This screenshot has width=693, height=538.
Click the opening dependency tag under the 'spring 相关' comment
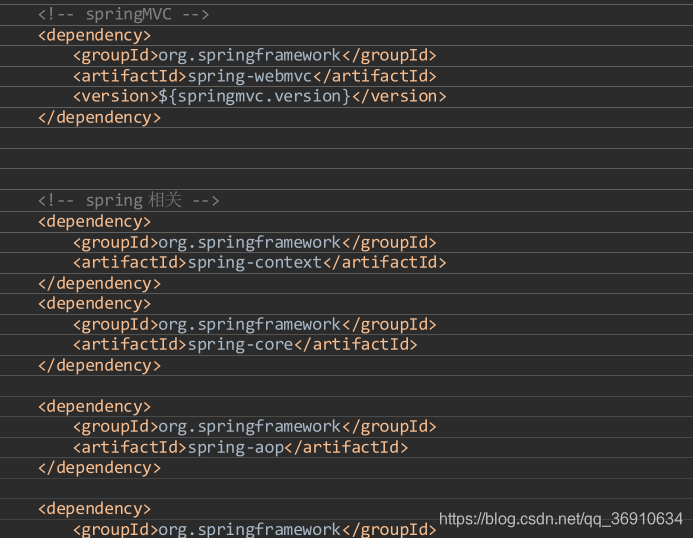point(95,221)
